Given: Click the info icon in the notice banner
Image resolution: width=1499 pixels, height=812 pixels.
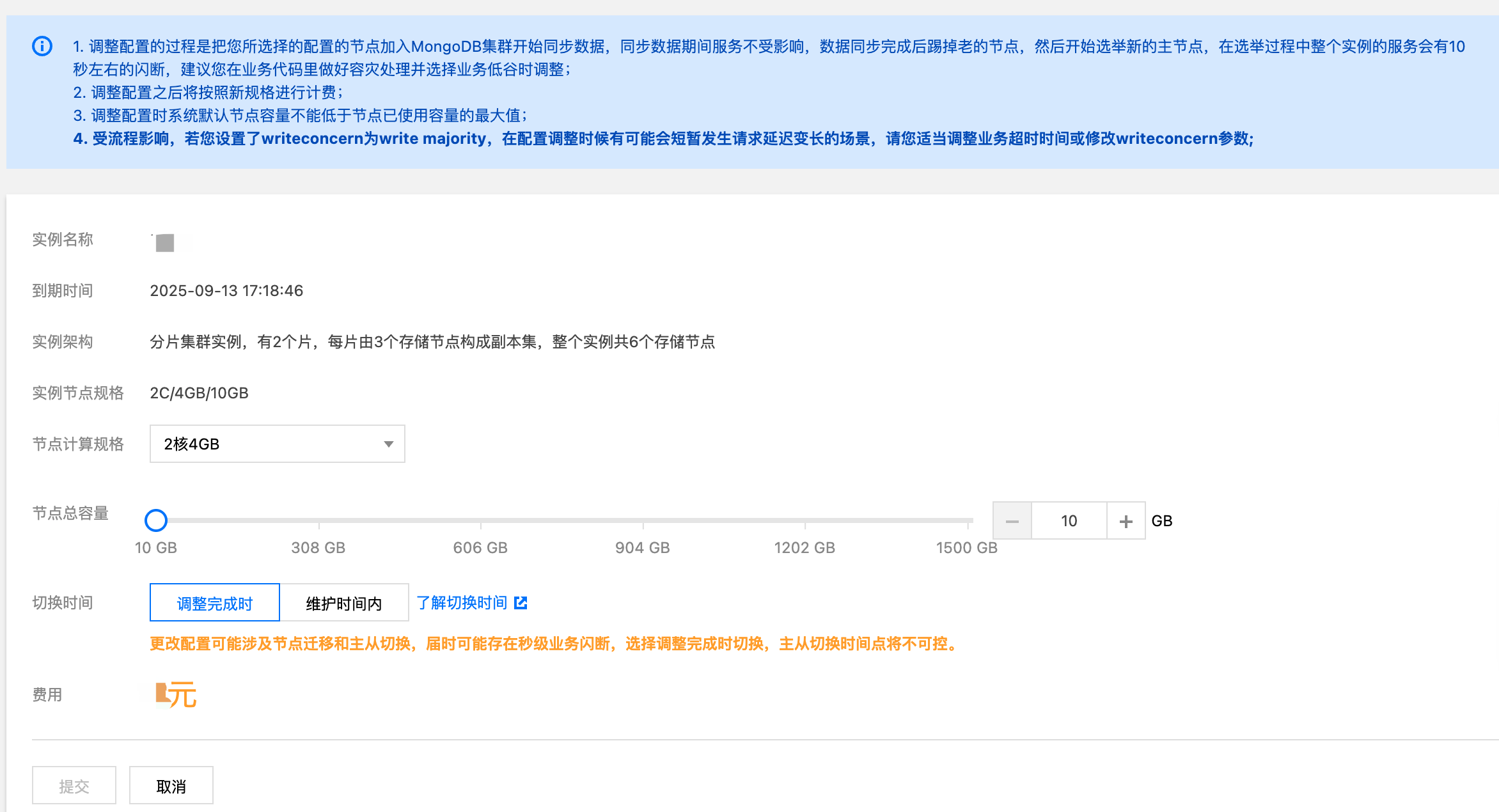Looking at the screenshot, I should pyautogui.click(x=42, y=47).
